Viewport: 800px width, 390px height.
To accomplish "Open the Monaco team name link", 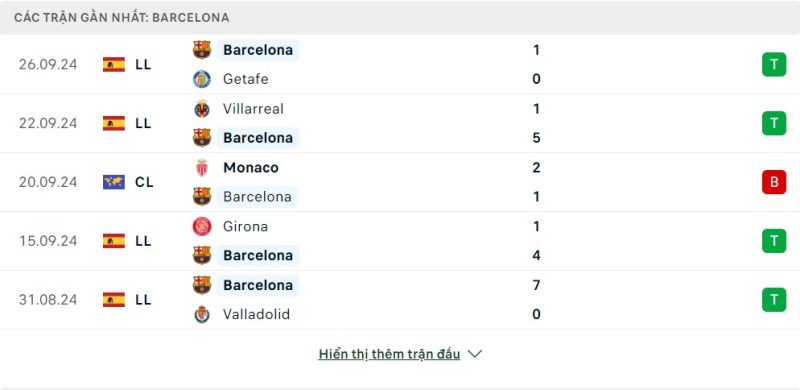I will [251, 167].
